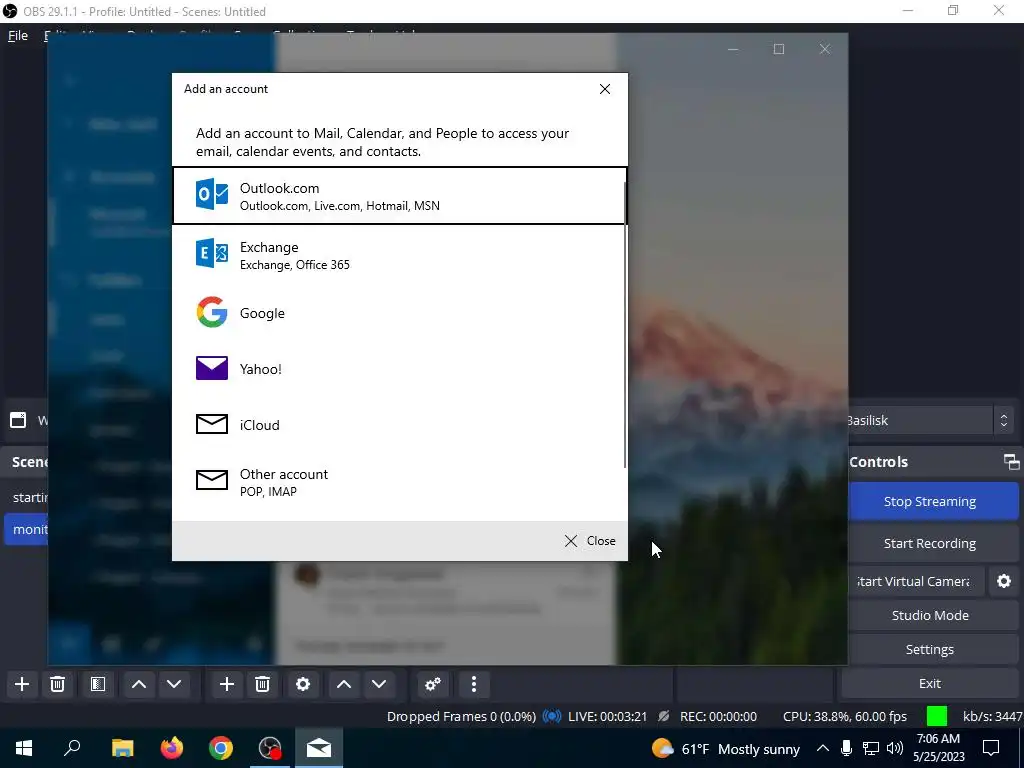Image resolution: width=1024 pixels, height=768 pixels.
Task: Open the Basilisk window dropdown
Action: pyautogui.click(x=1004, y=421)
